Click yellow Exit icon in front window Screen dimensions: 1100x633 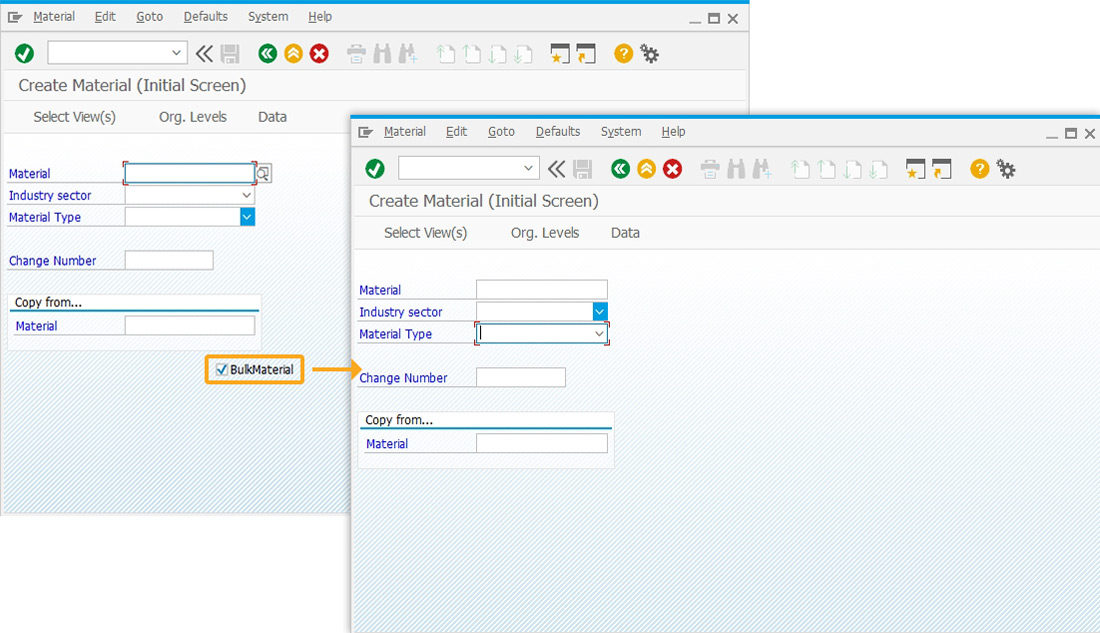(646, 168)
